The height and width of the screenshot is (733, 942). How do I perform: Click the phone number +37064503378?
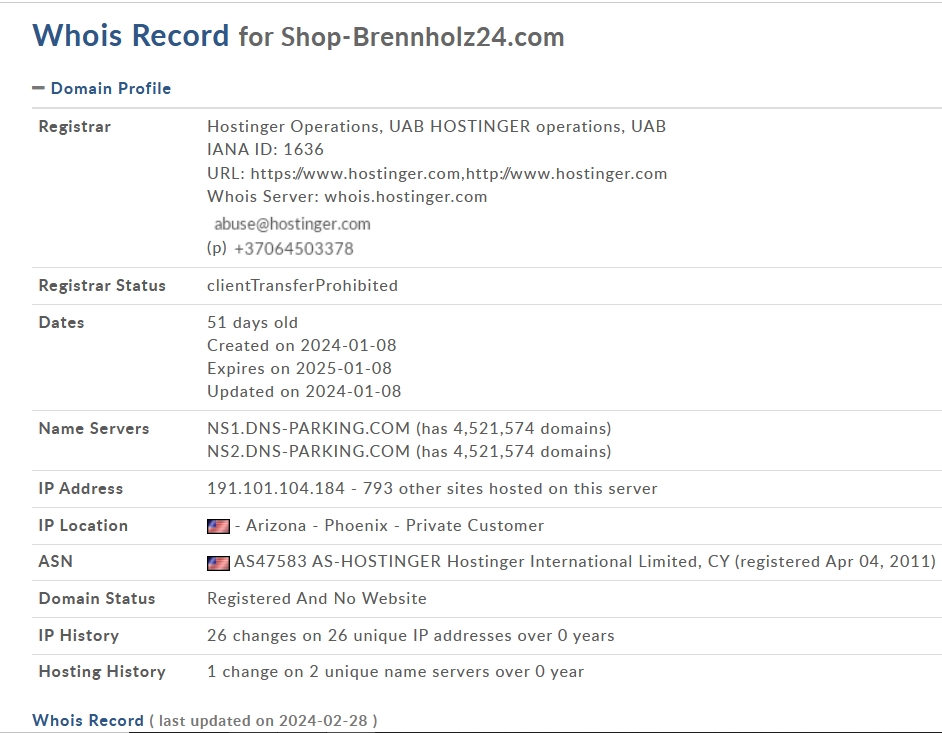click(294, 249)
